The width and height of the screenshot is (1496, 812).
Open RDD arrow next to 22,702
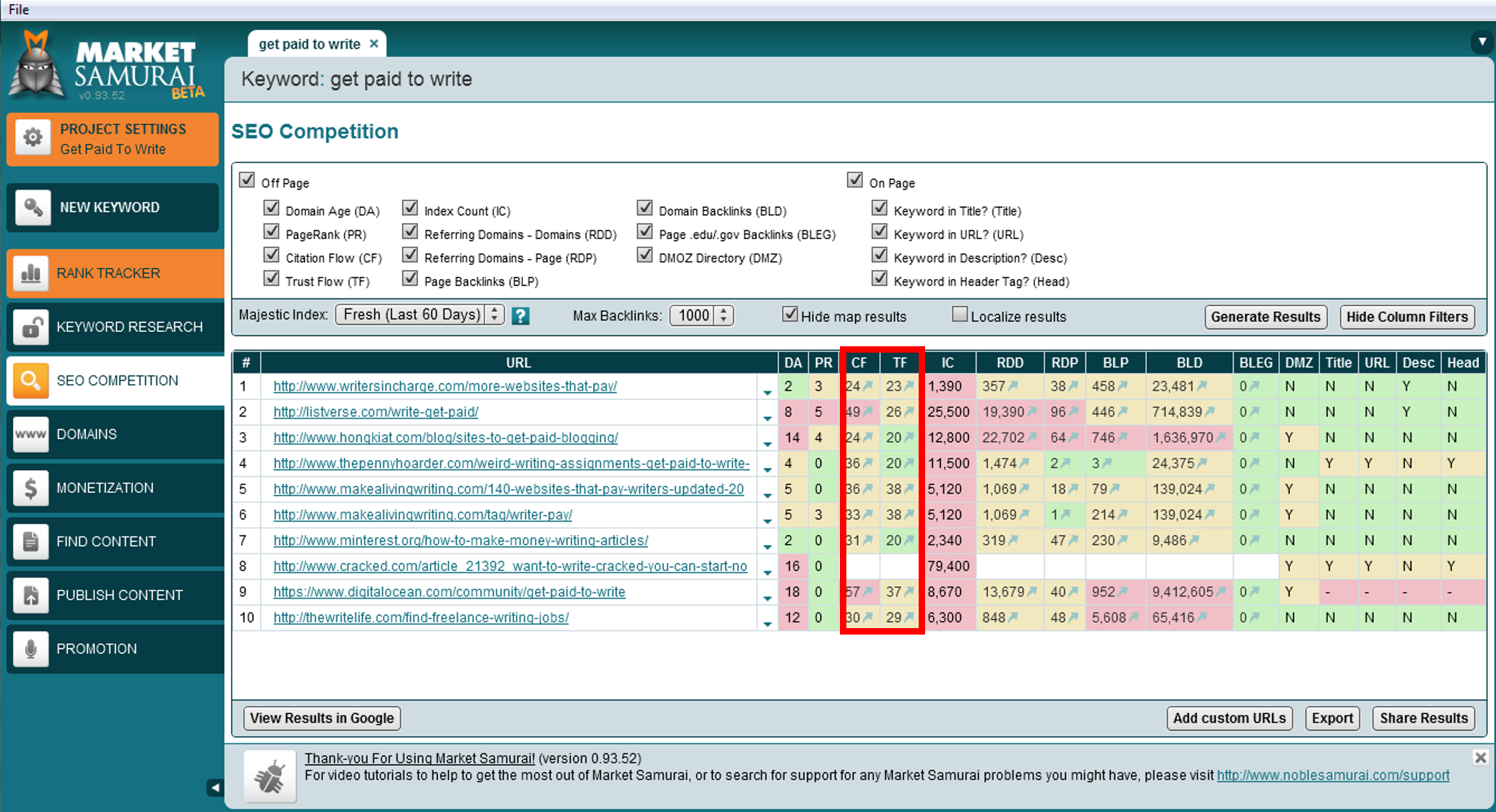1032,438
